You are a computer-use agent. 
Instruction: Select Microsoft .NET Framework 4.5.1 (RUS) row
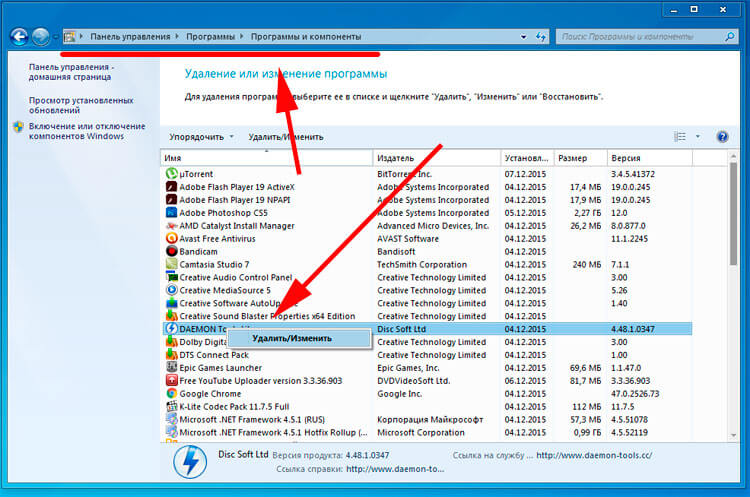click(x=426, y=419)
